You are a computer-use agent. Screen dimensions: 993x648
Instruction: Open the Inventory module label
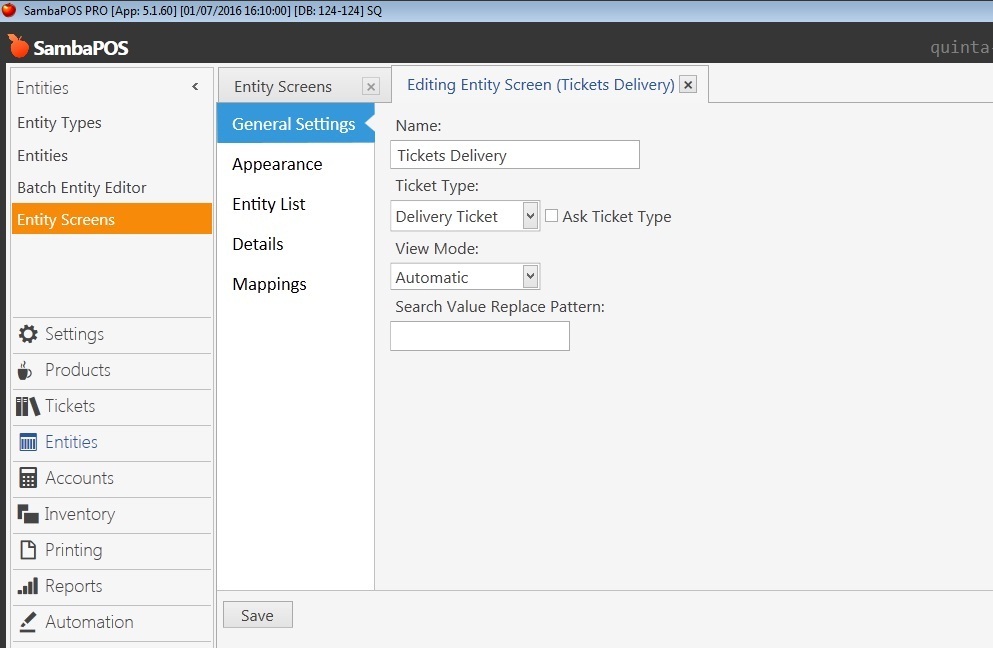tap(80, 514)
